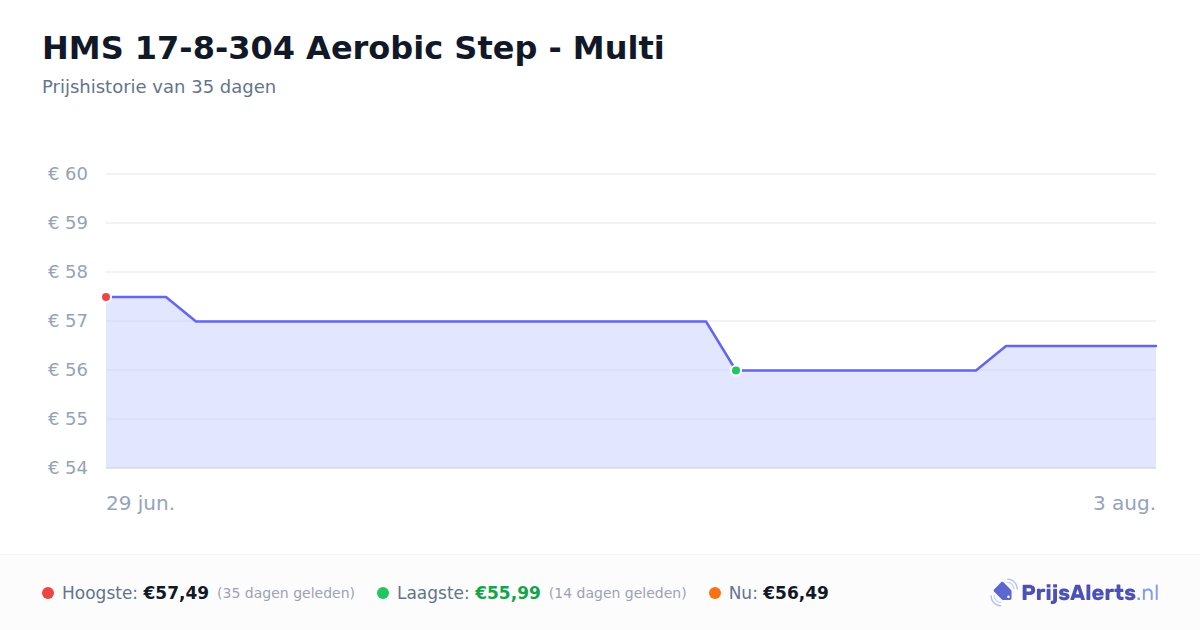This screenshot has width=1200, height=630.
Task: Click the € 54 axis label
Action: pos(68,468)
